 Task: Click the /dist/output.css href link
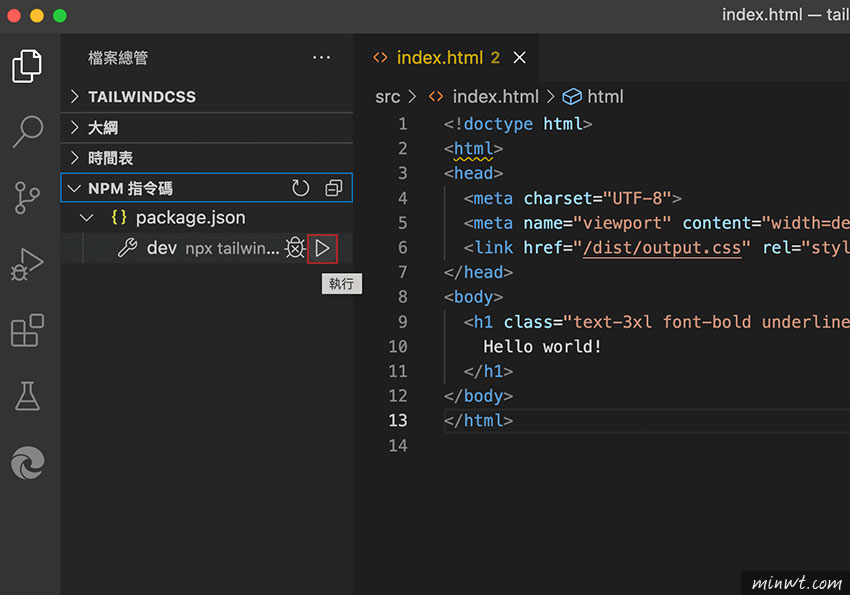point(661,248)
